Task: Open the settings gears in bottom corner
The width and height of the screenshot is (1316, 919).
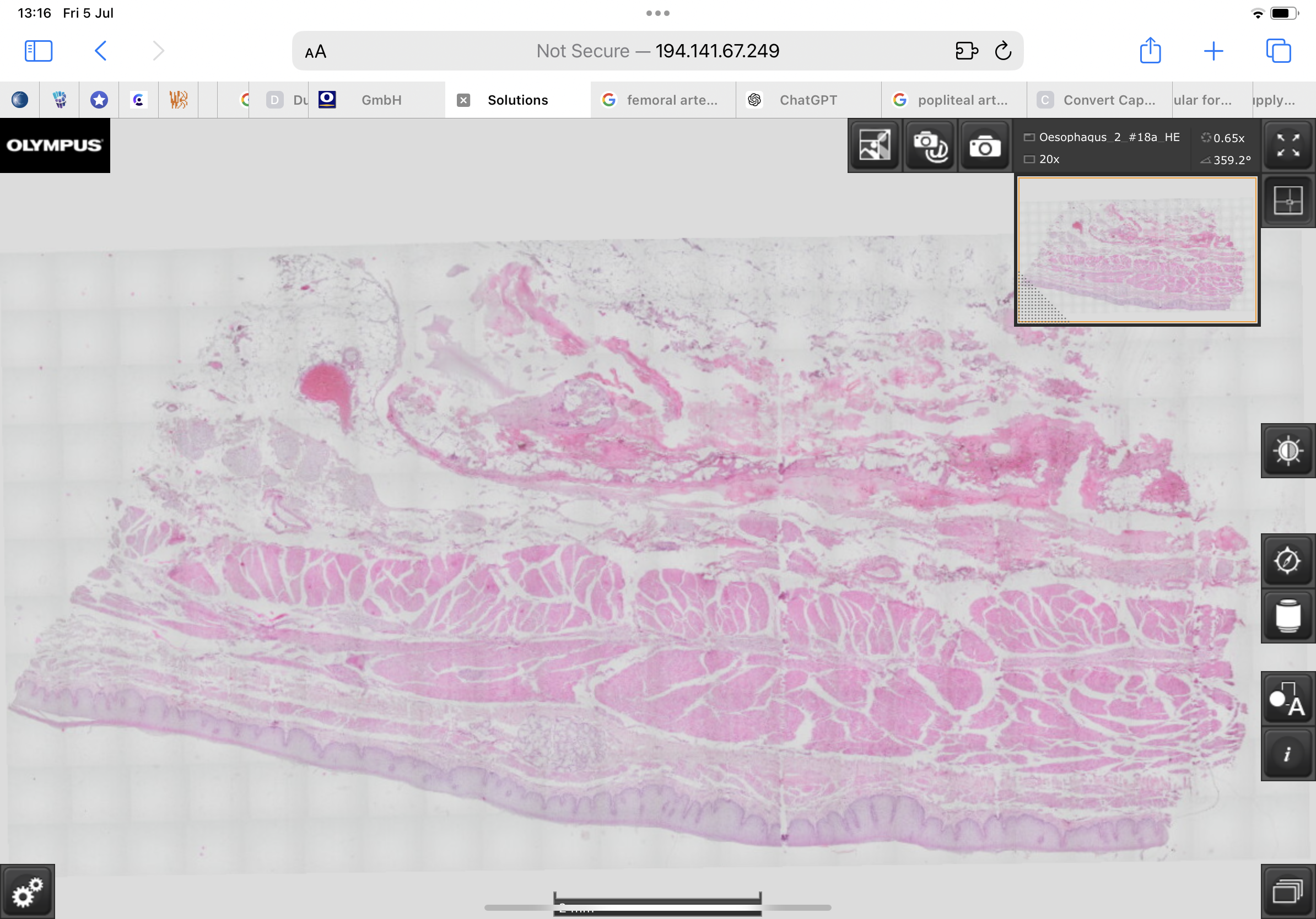Action: pos(27,891)
